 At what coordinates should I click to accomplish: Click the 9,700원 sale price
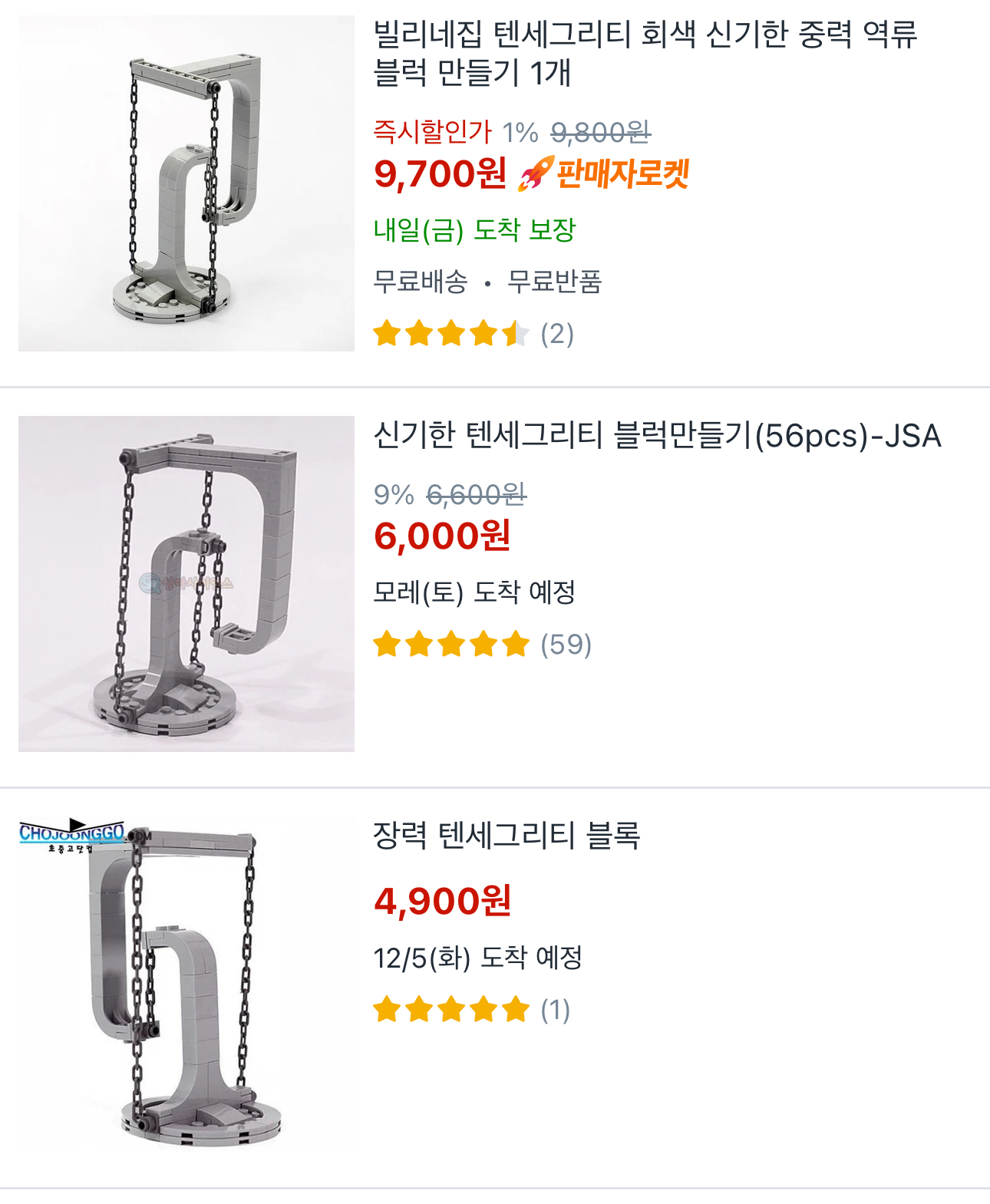pos(440,174)
